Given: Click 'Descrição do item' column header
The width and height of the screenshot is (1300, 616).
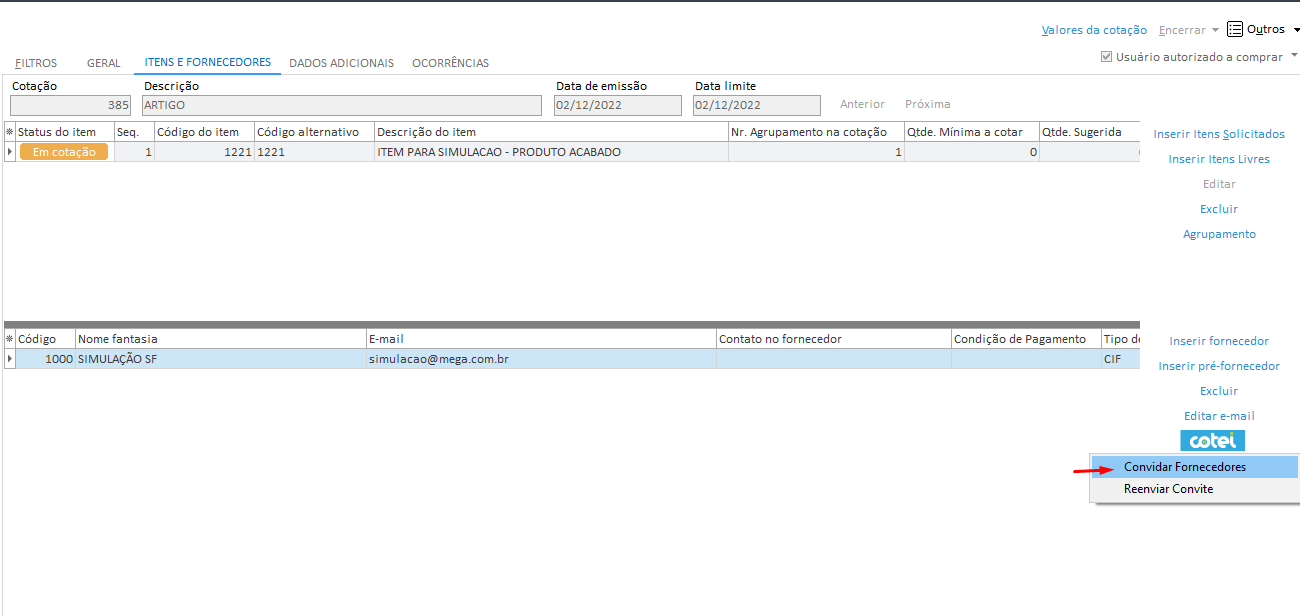Looking at the screenshot, I should (551, 132).
